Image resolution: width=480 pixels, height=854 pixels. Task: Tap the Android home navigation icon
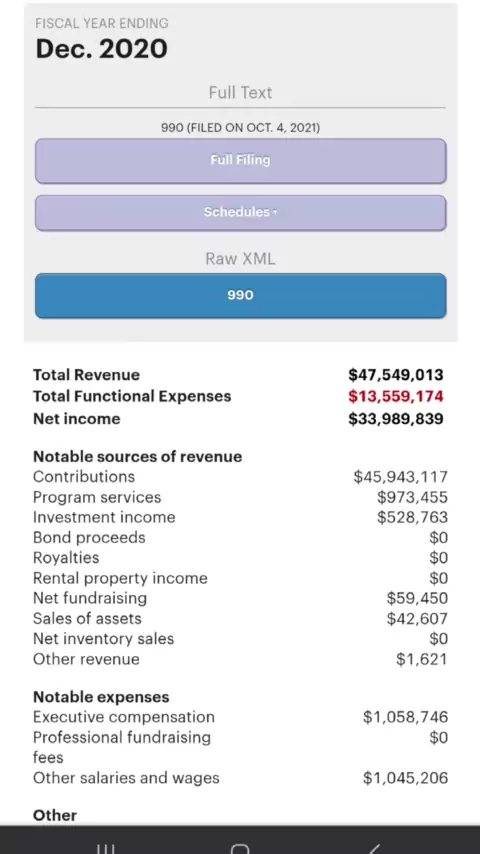(x=240, y=849)
